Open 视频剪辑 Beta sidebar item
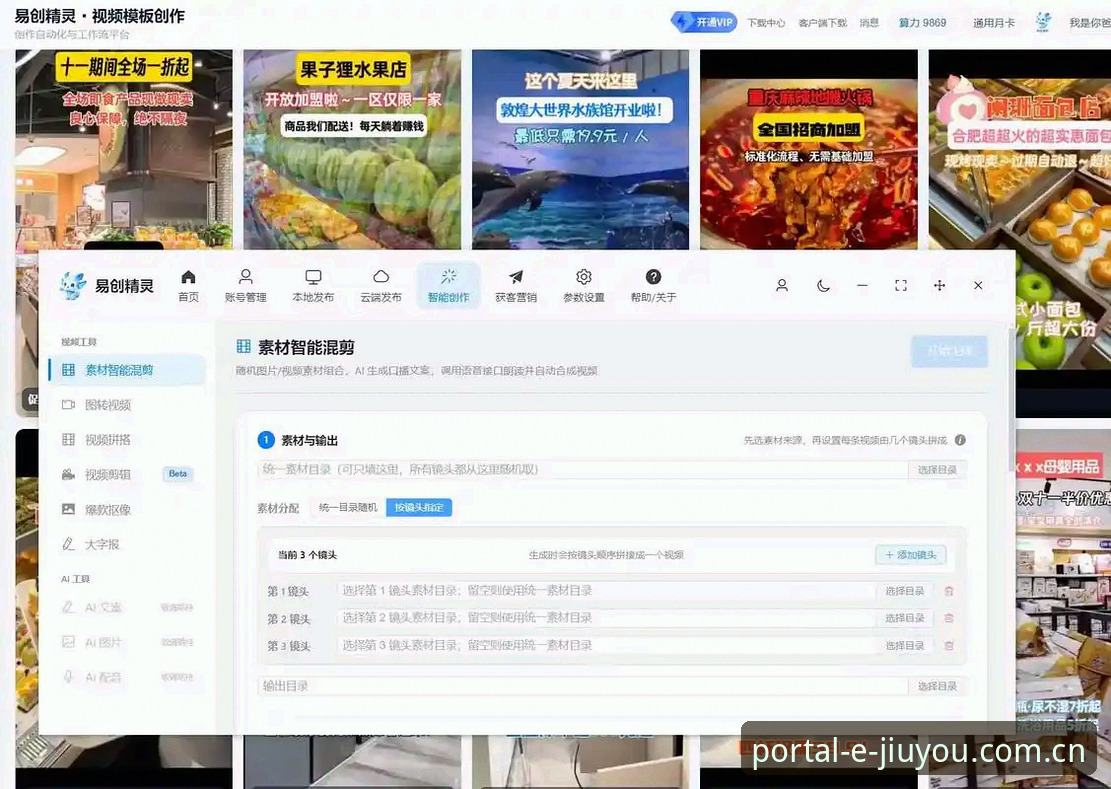Viewport: 1111px width, 789px height. coord(128,474)
